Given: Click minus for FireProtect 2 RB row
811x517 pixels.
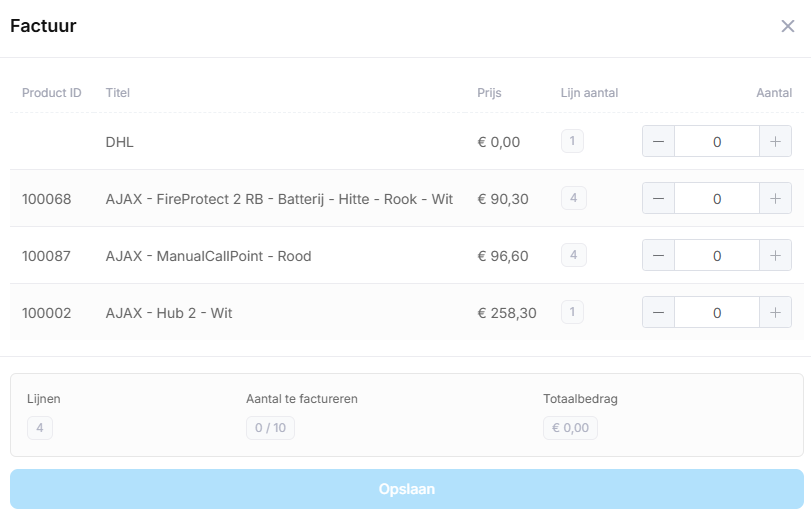Looking at the screenshot, I should pyautogui.click(x=658, y=199).
